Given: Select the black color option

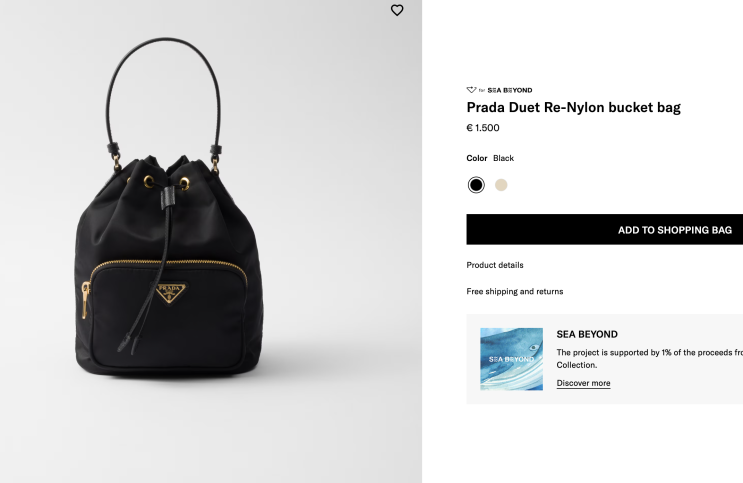Looking at the screenshot, I should [x=476, y=185].
